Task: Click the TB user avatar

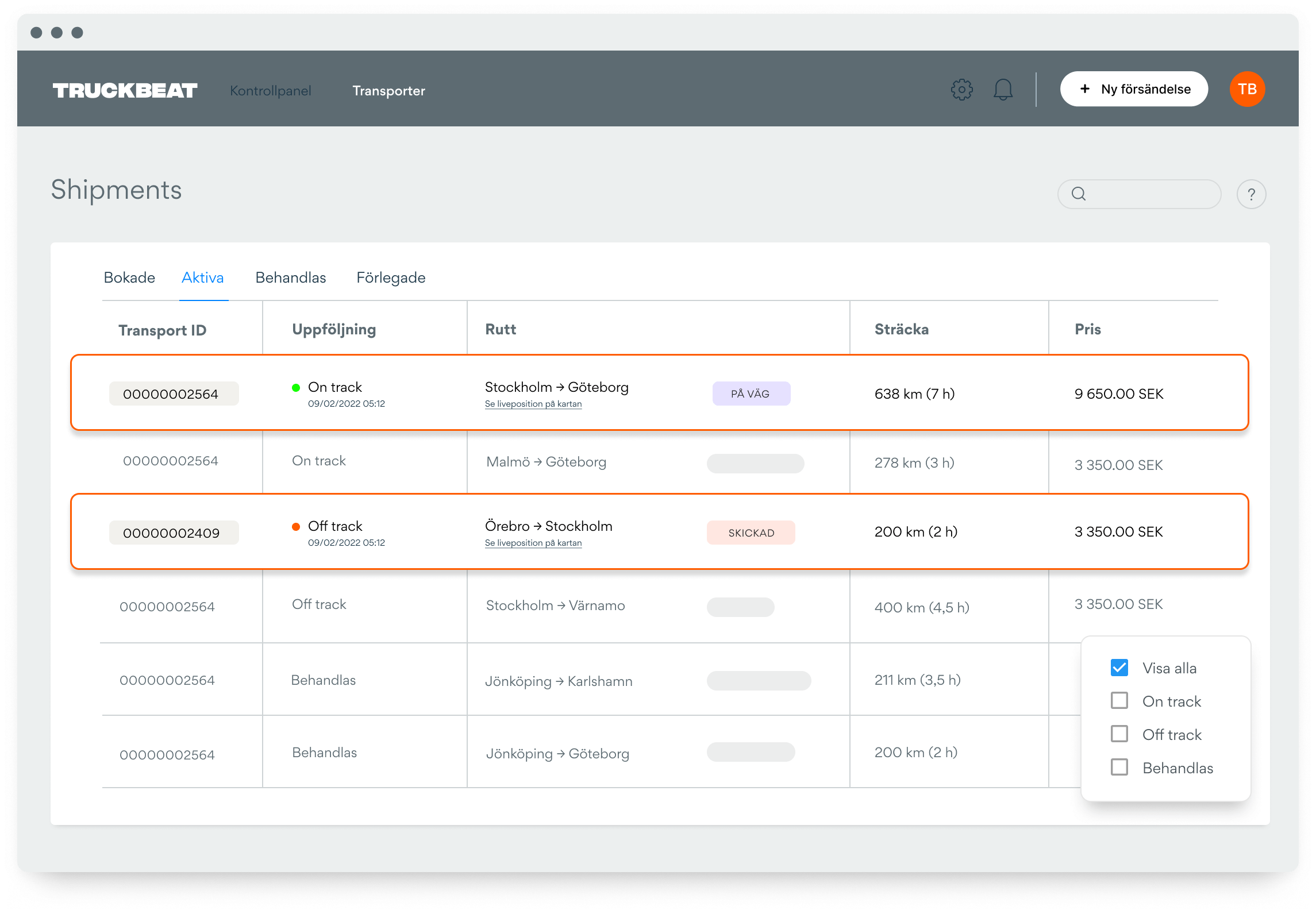Action: tap(1247, 89)
